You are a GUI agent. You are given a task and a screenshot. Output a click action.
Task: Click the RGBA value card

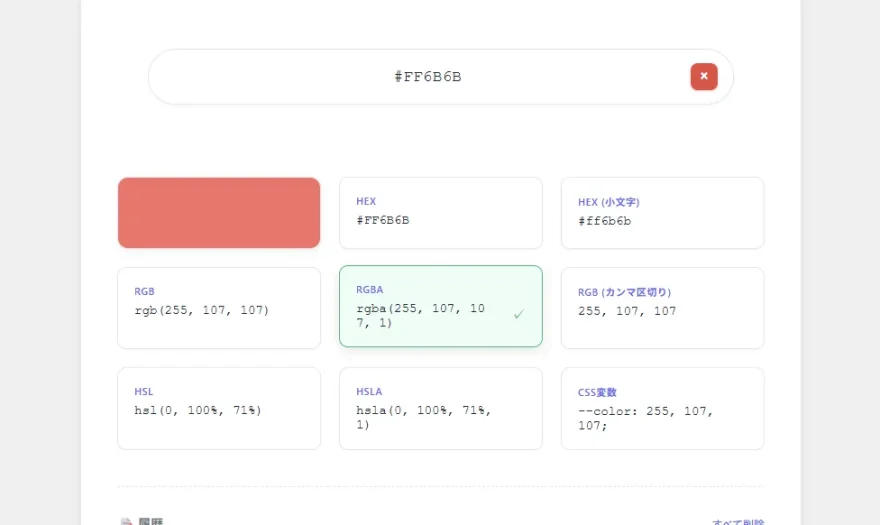coord(440,307)
